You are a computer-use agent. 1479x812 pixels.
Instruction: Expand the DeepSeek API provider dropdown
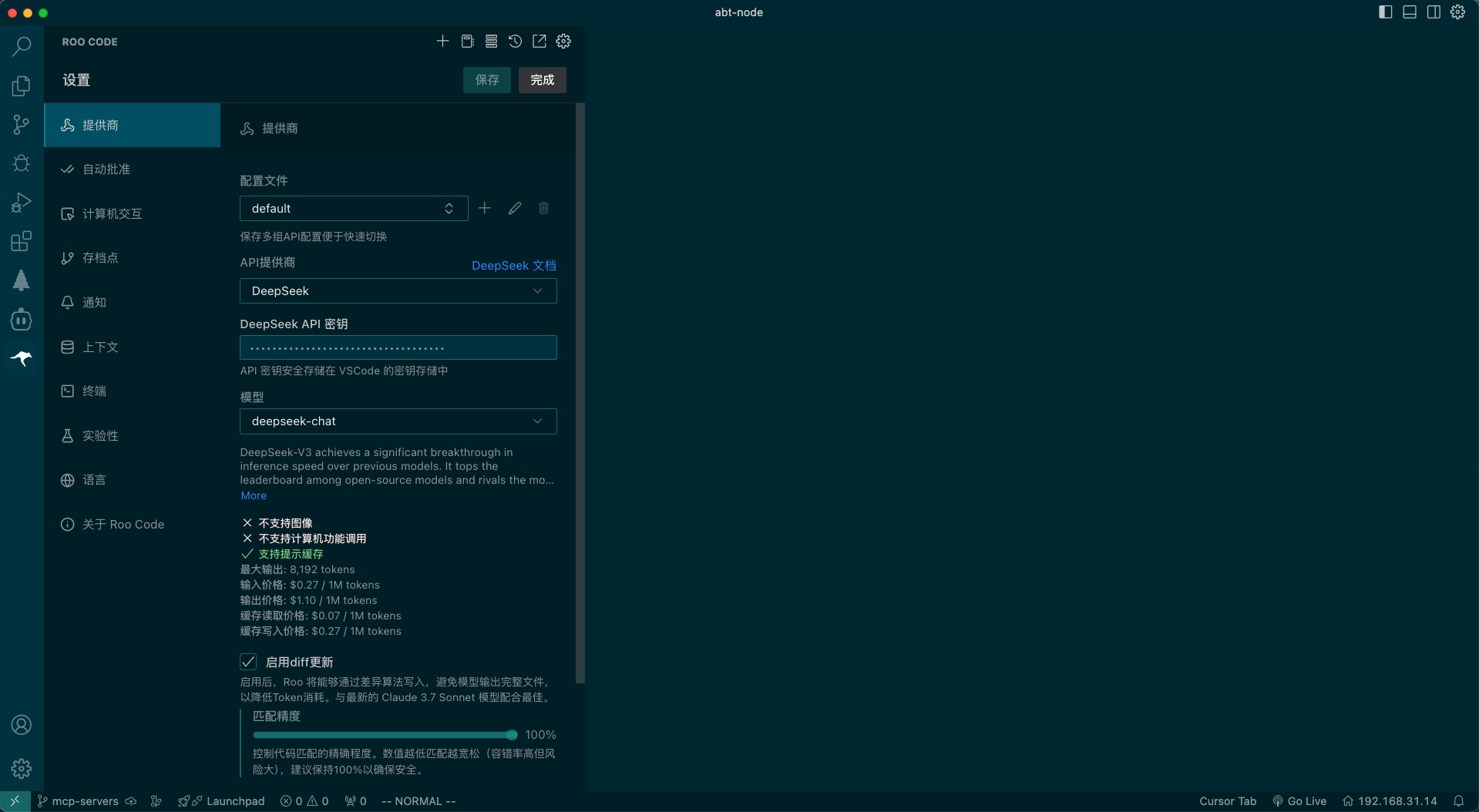398,291
